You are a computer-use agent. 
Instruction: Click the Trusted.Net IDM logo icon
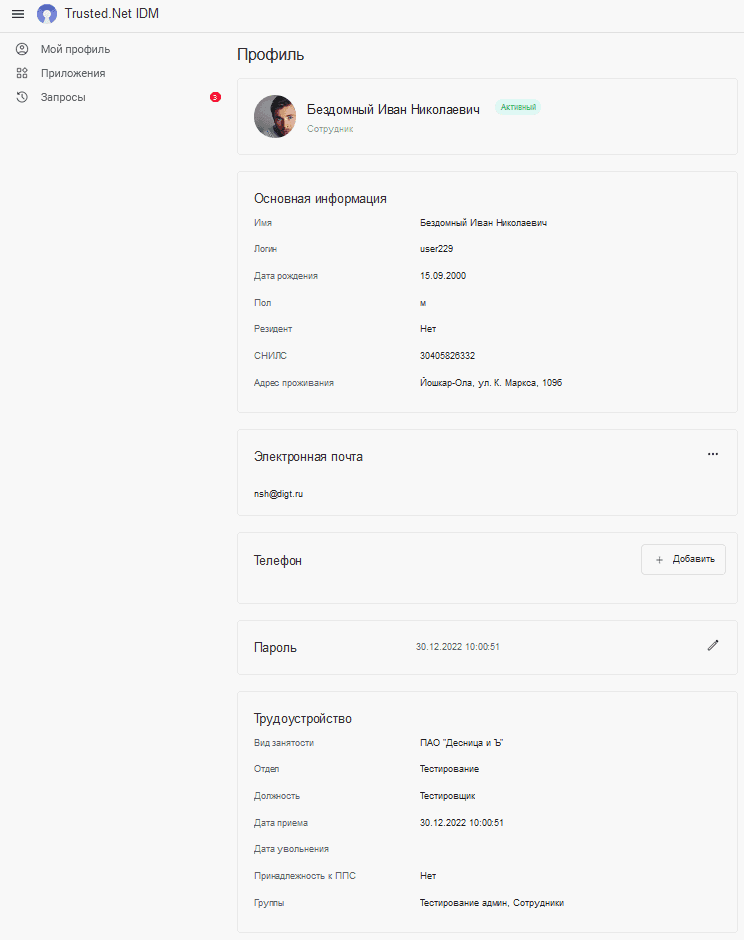(47, 14)
